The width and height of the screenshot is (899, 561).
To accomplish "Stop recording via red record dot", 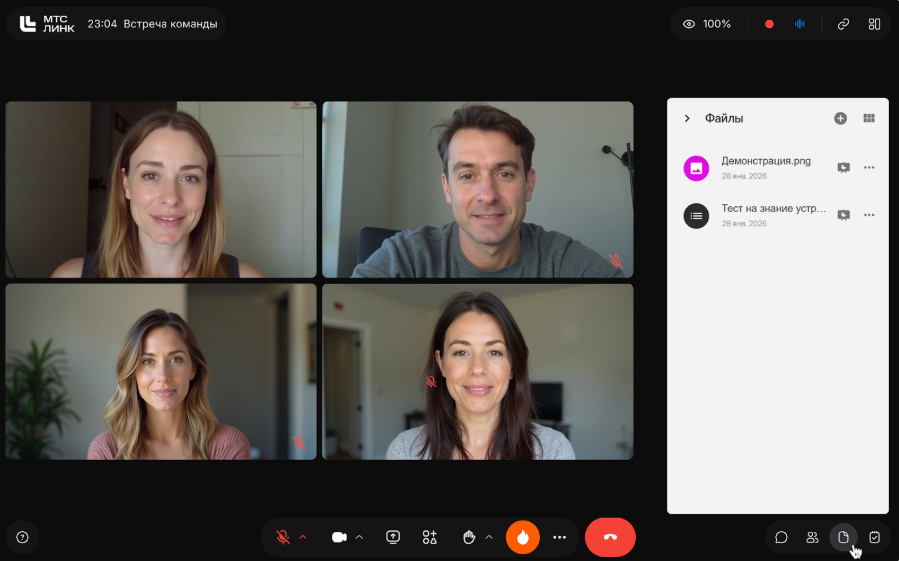I will (769, 24).
